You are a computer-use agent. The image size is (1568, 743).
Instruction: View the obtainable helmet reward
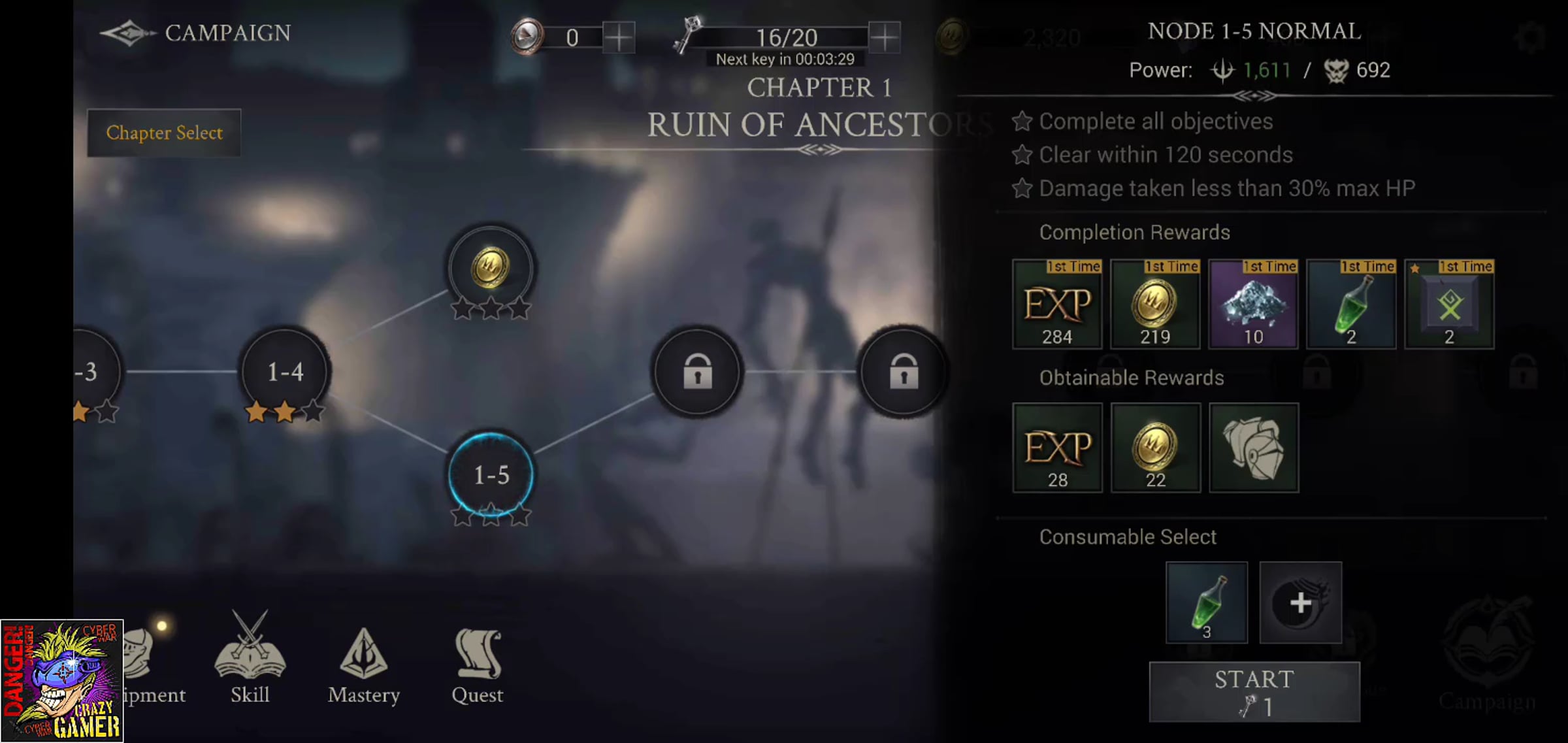(x=1254, y=448)
